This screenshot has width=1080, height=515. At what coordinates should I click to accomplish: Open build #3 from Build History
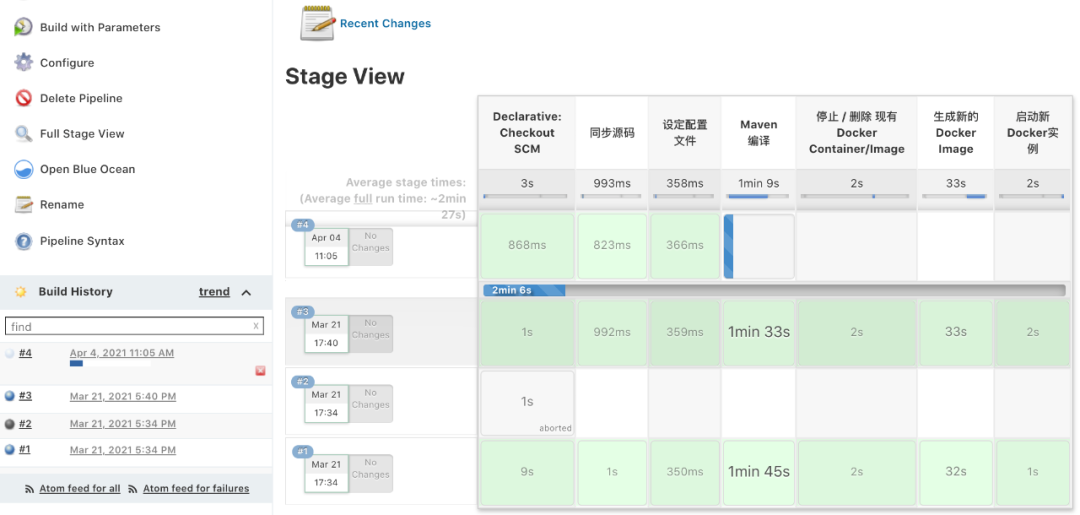[x=25, y=395]
